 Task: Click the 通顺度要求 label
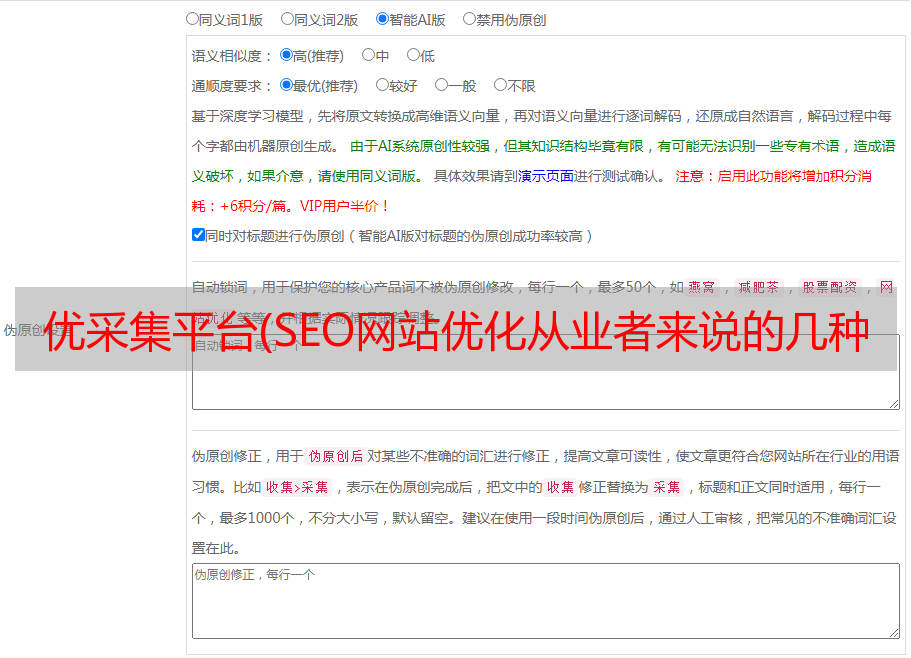231,86
